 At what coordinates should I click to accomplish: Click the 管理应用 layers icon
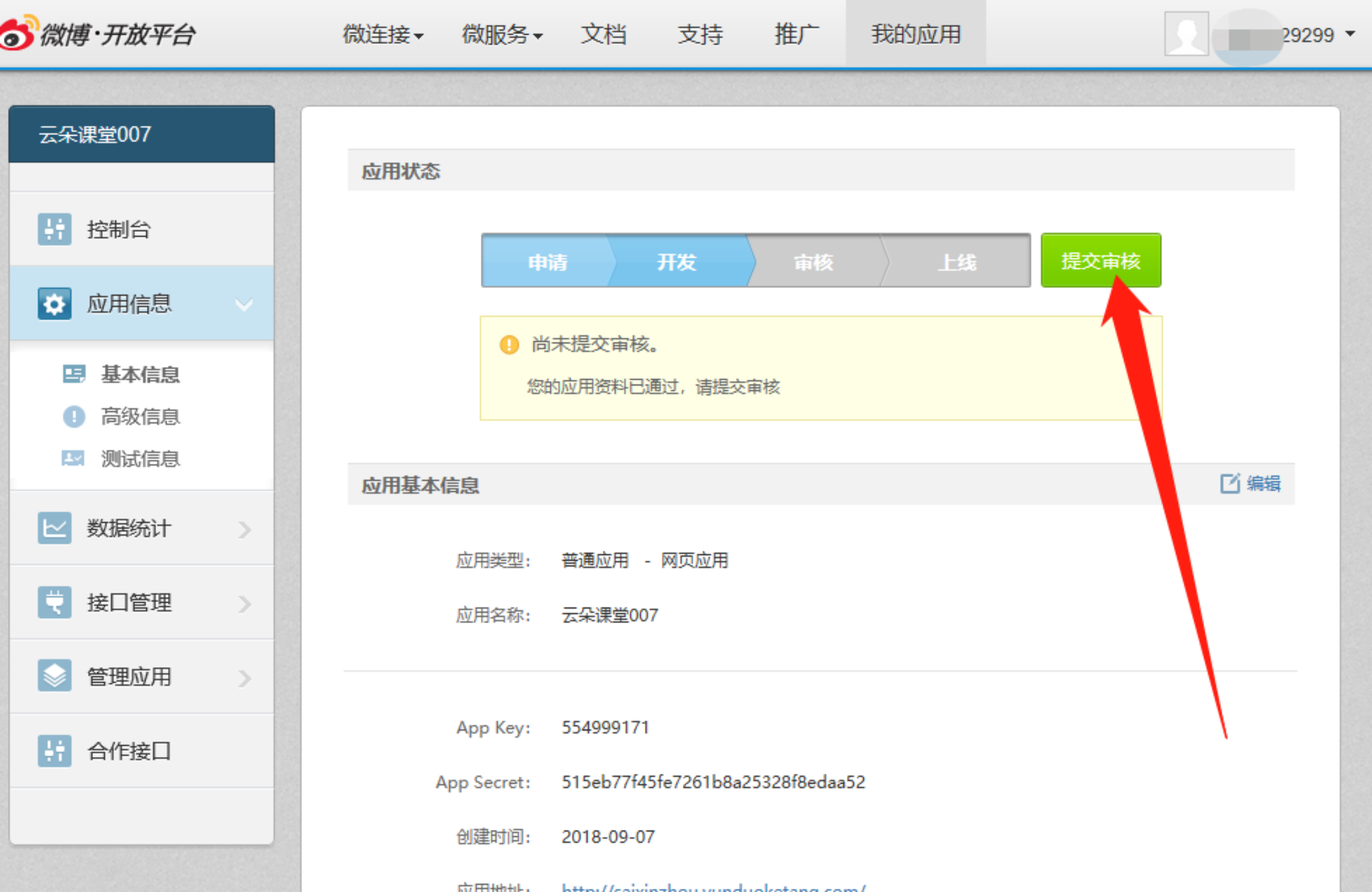click(x=54, y=676)
